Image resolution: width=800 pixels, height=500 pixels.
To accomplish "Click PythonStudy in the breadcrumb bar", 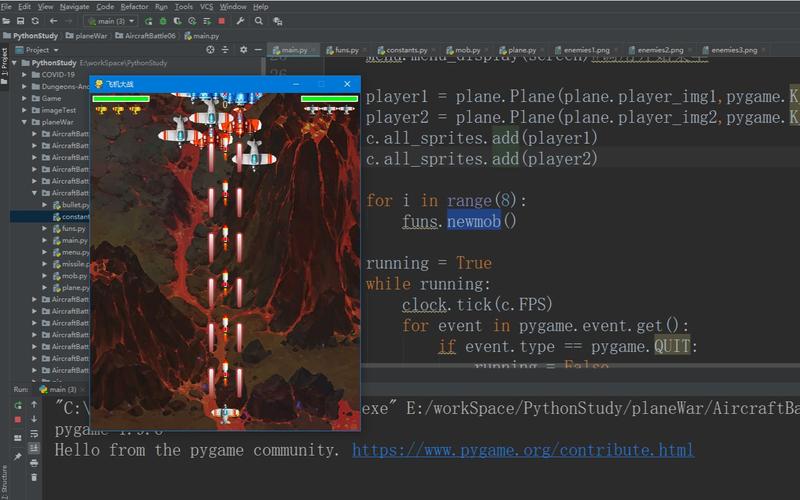I will point(31,36).
